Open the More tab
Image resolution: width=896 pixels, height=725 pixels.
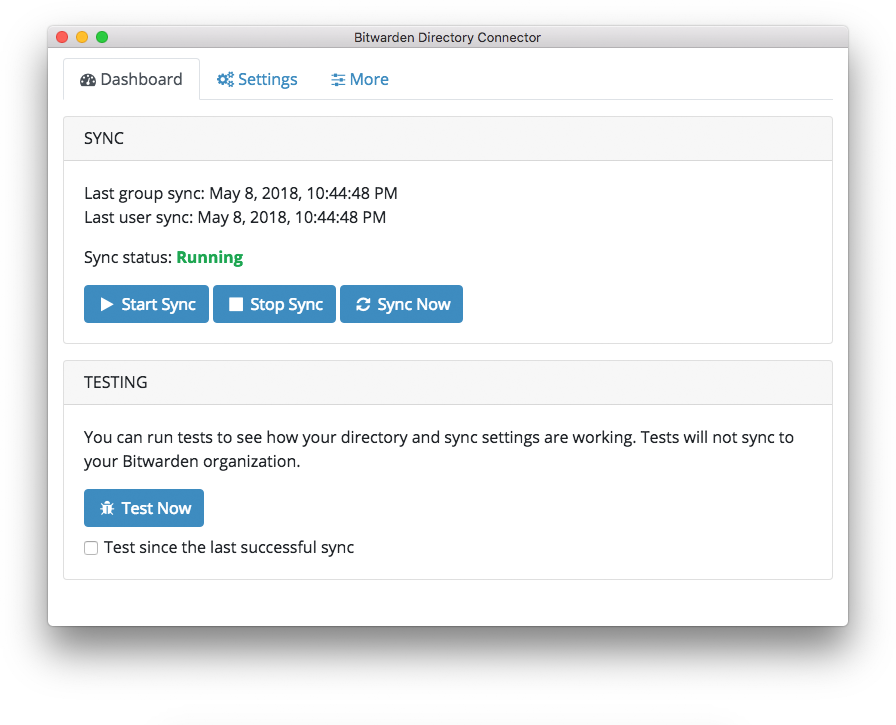(x=359, y=79)
